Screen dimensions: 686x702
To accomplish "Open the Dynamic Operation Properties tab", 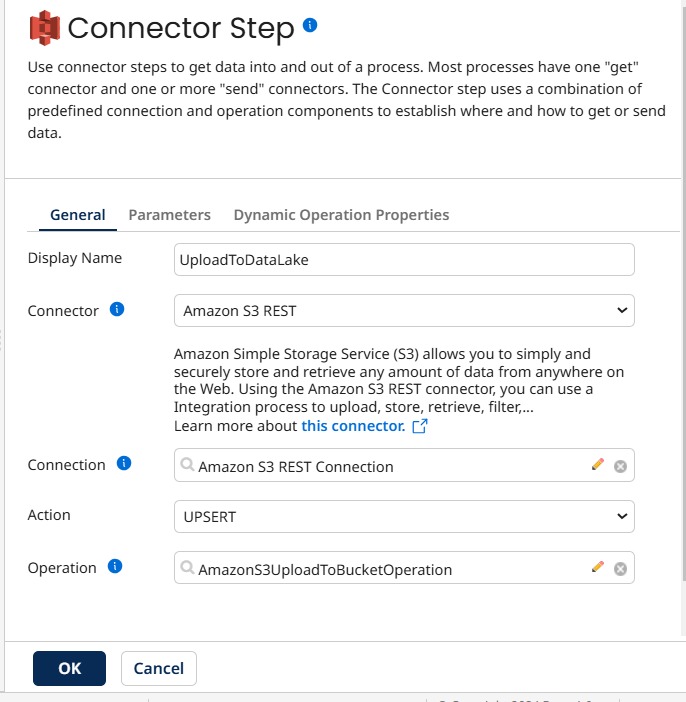I will (x=341, y=215).
